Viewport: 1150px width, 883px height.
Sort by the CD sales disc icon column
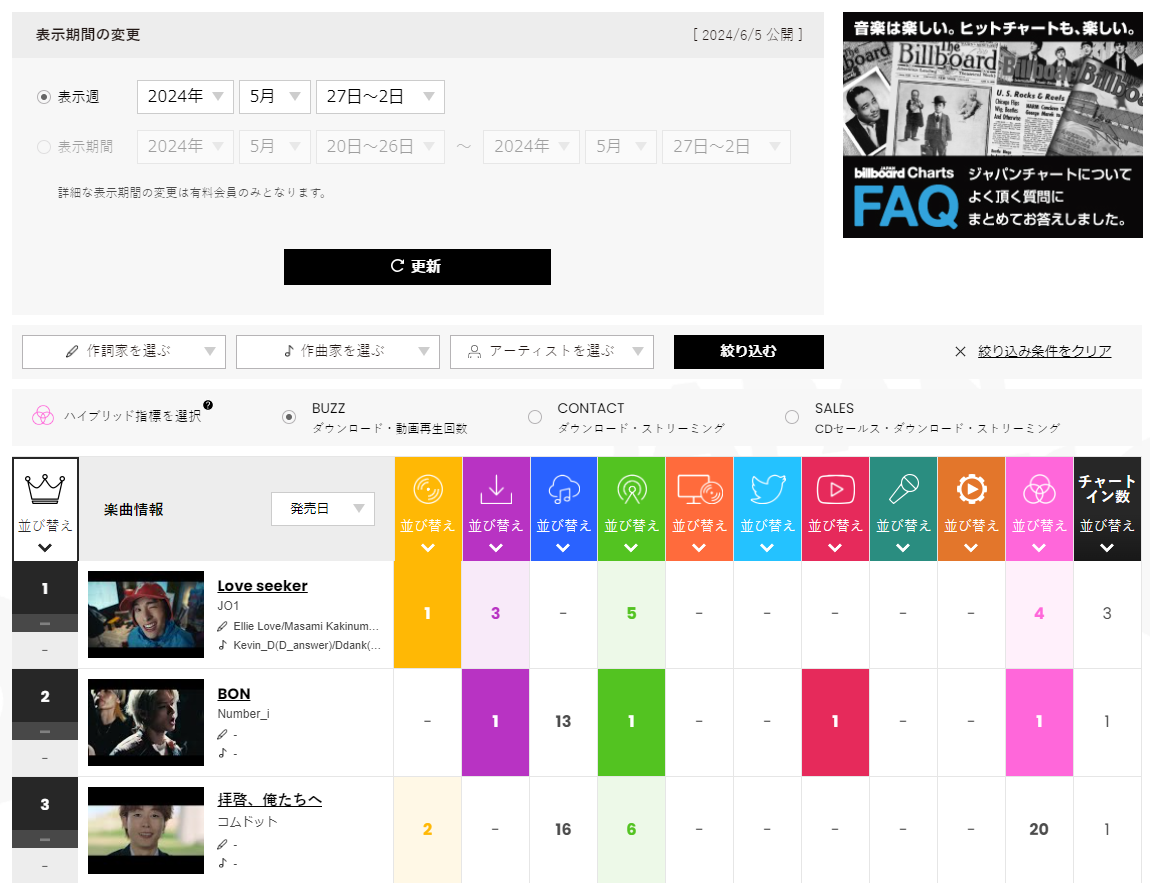coord(428,509)
